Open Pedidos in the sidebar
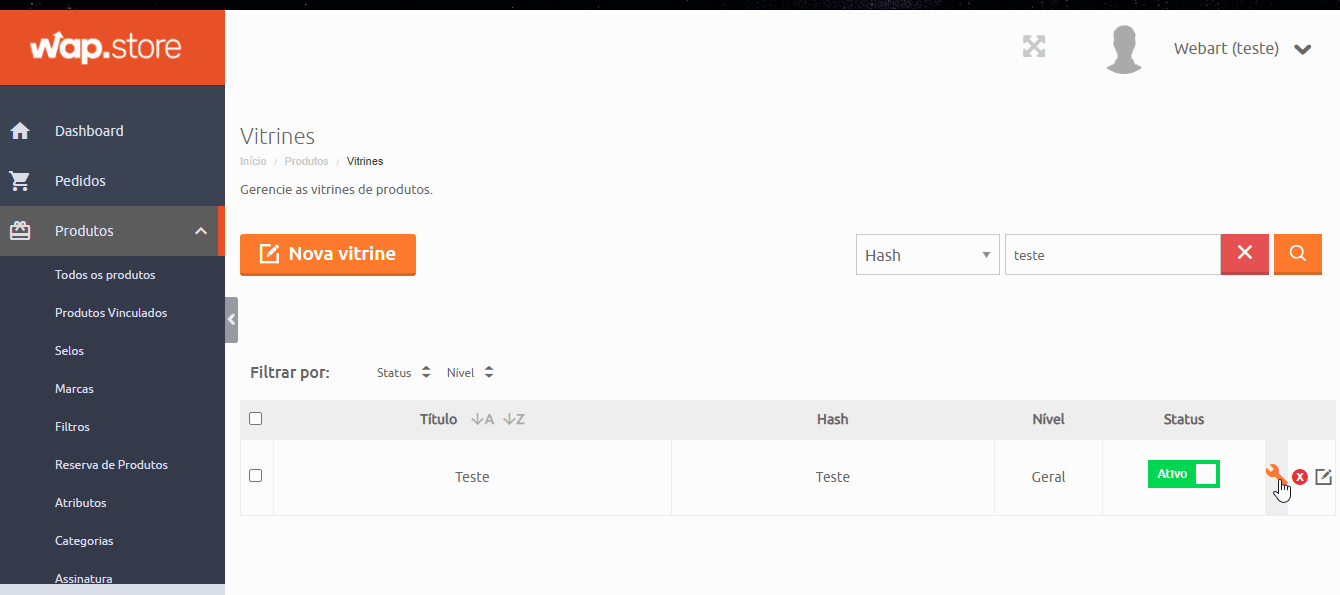The image size is (1340, 595). (80, 181)
